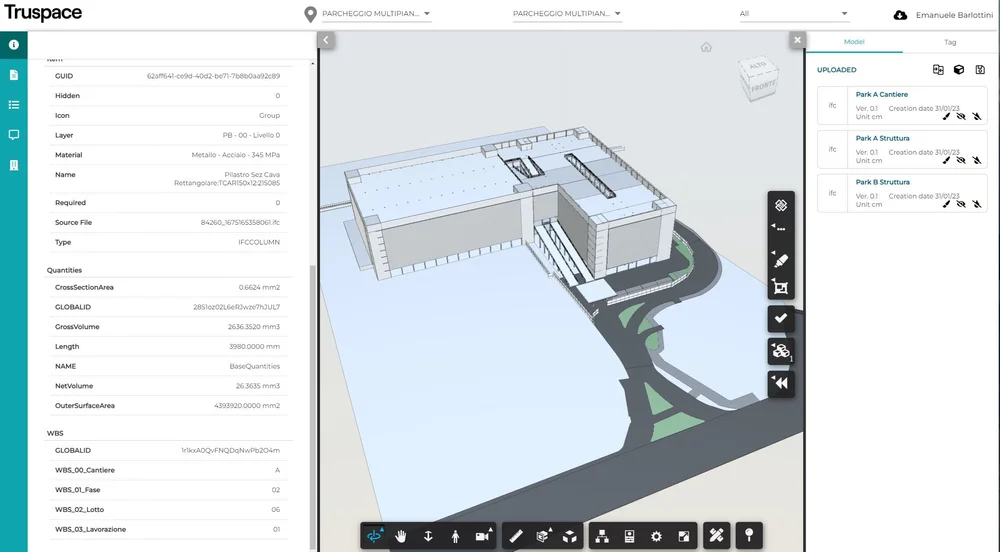Reset view with the Home icon

pos(706,47)
